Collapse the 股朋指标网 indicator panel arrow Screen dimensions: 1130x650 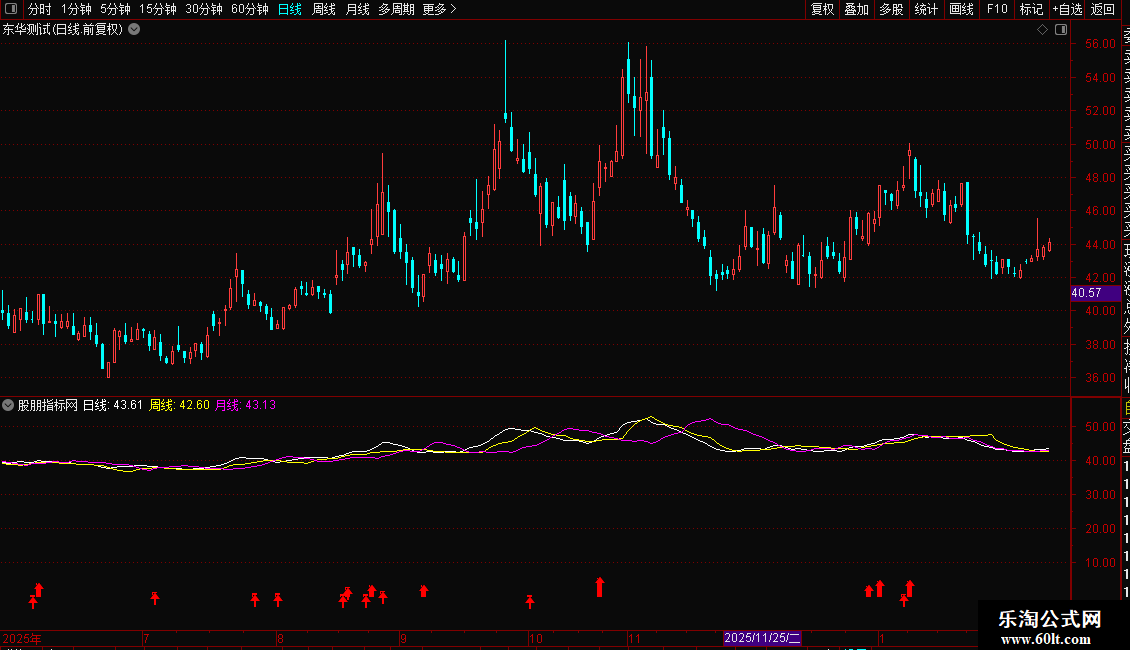tap(8, 405)
